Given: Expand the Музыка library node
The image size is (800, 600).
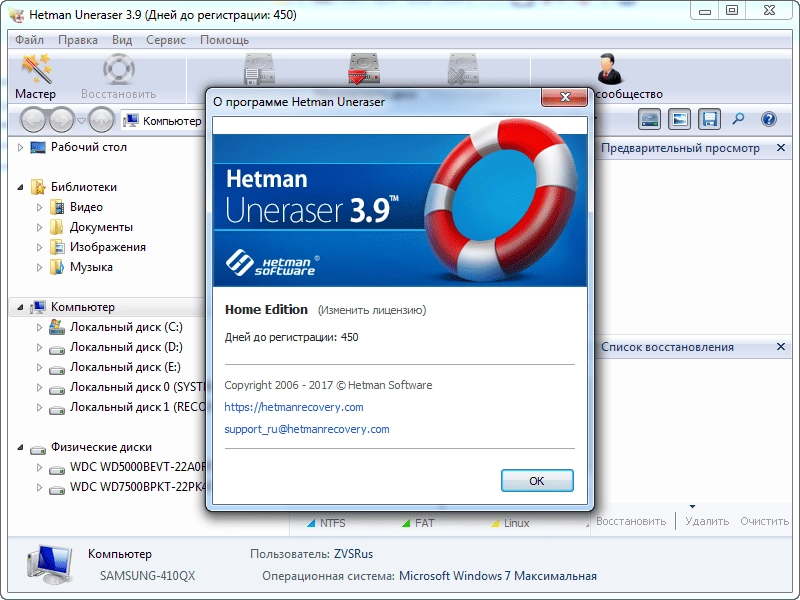Looking at the screenshot, I should coord(39,267).
